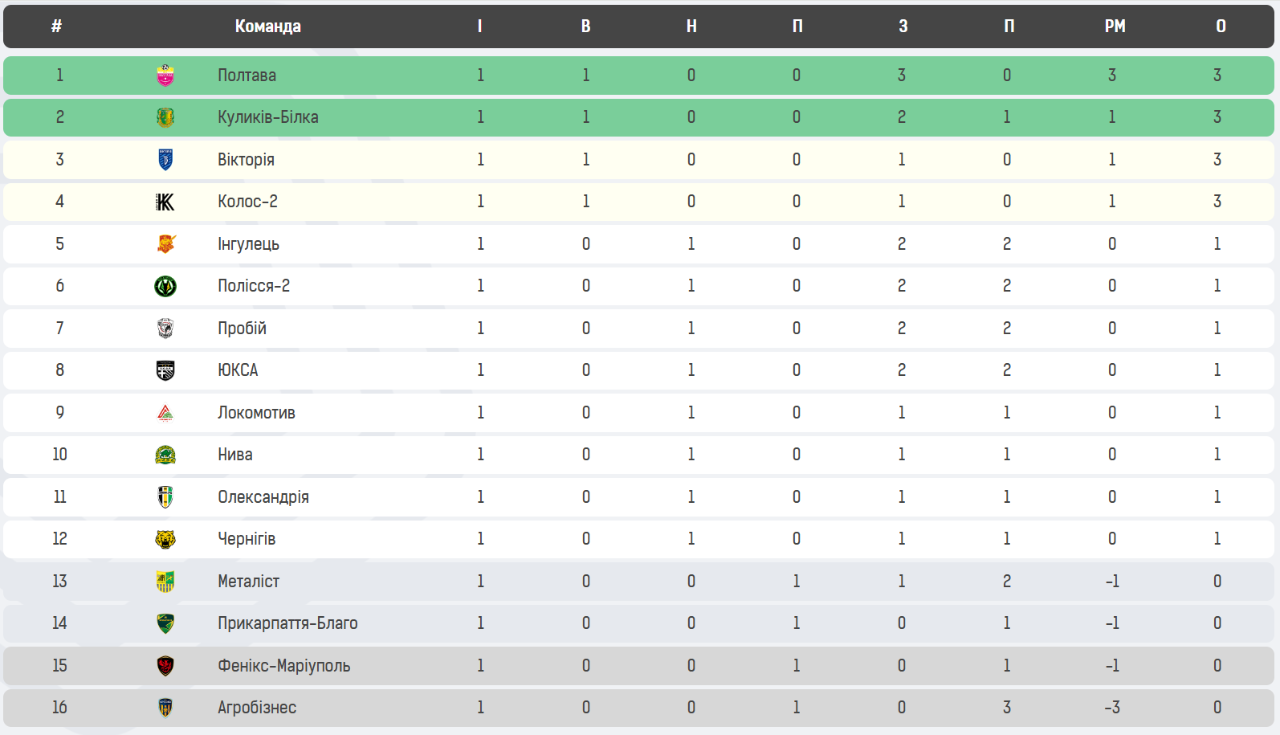1280x735 pixels.
Task: Click the Команда column header
Action: 268,27
